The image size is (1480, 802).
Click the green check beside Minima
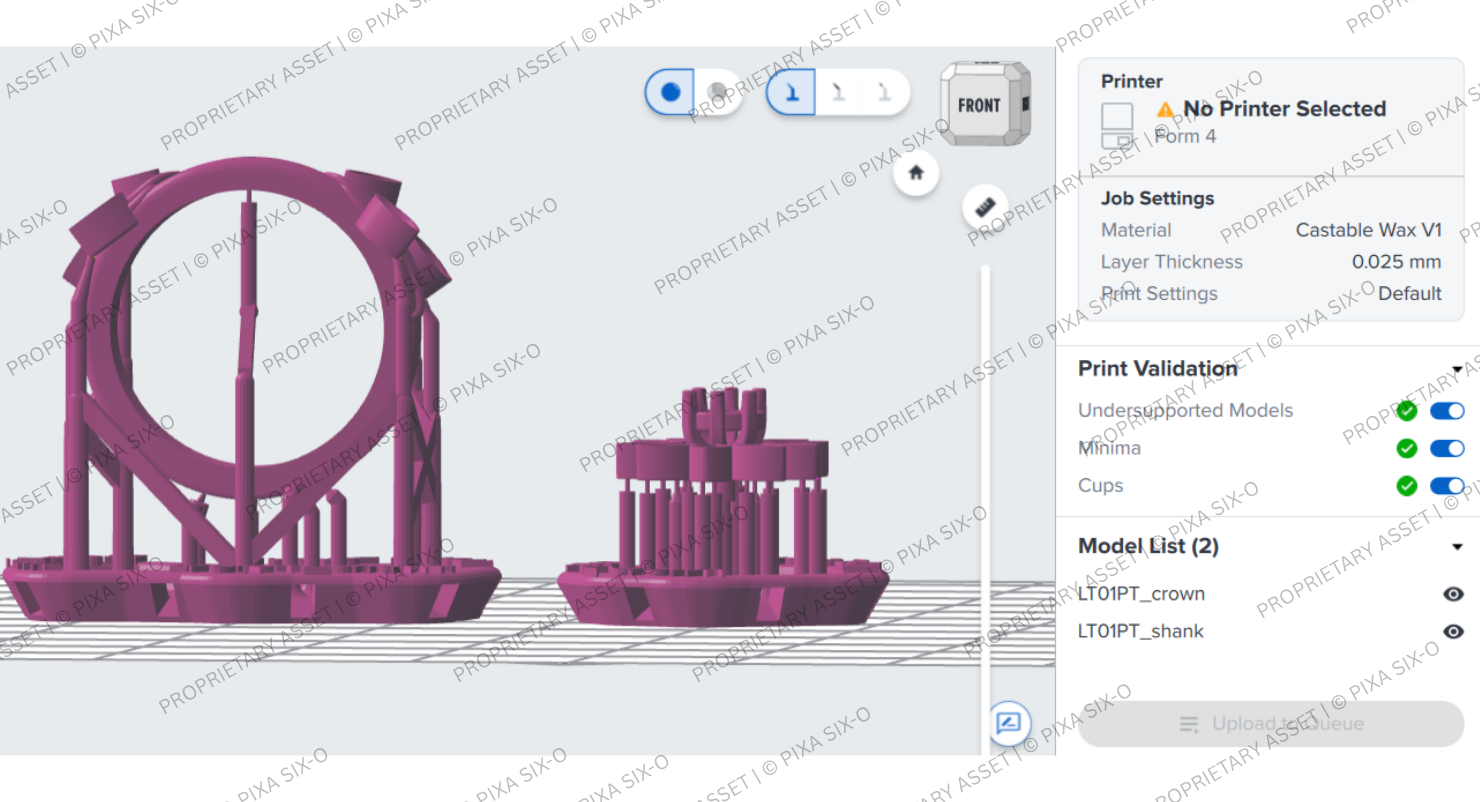[1407, 448]
